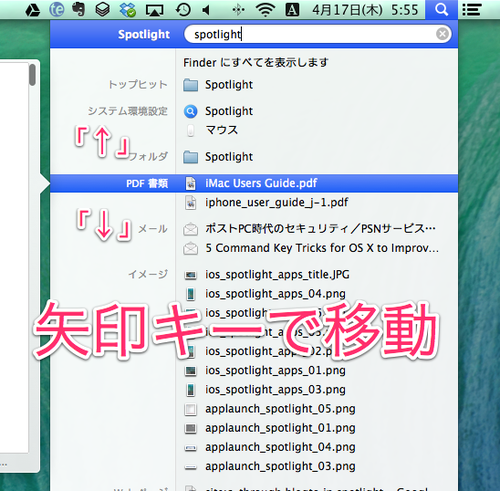Click the applaunch_spotlight_03.png thumbnail icon

pos(190,467)
